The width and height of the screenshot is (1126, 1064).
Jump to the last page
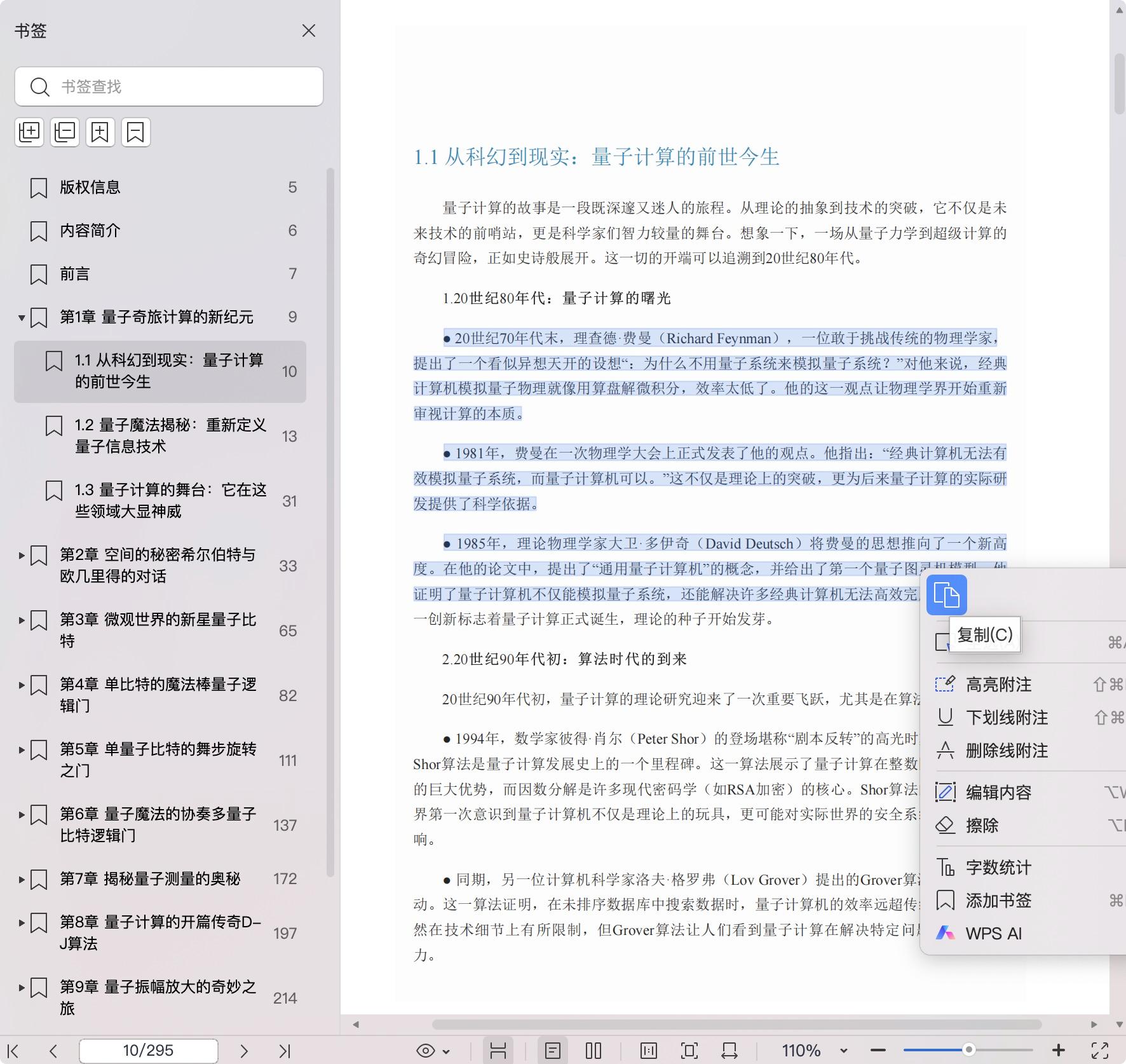285,1051
